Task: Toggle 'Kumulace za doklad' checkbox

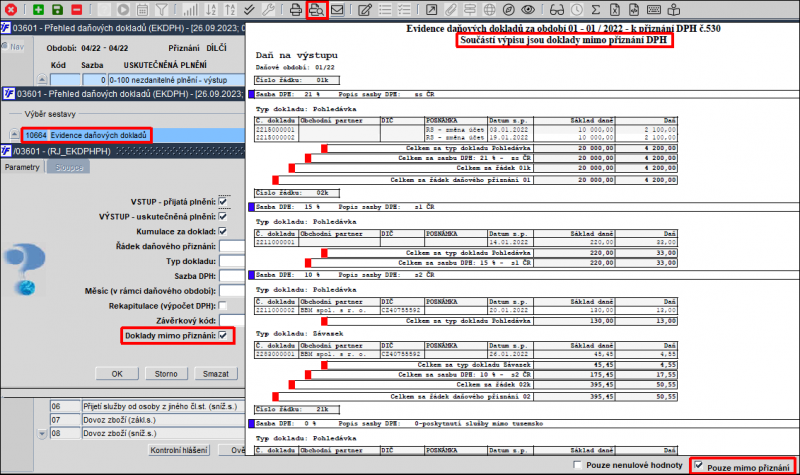Action: click(x=223, y=231)
